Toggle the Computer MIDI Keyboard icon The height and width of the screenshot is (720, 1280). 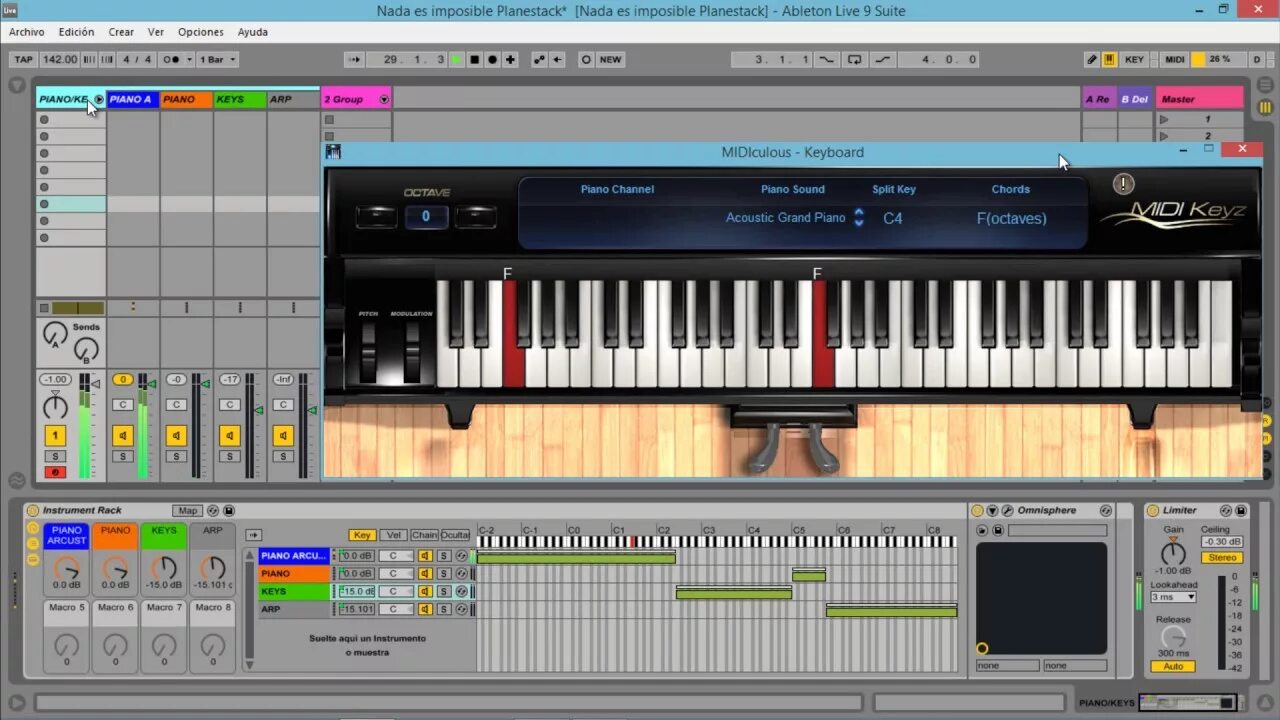(1110, 59)
